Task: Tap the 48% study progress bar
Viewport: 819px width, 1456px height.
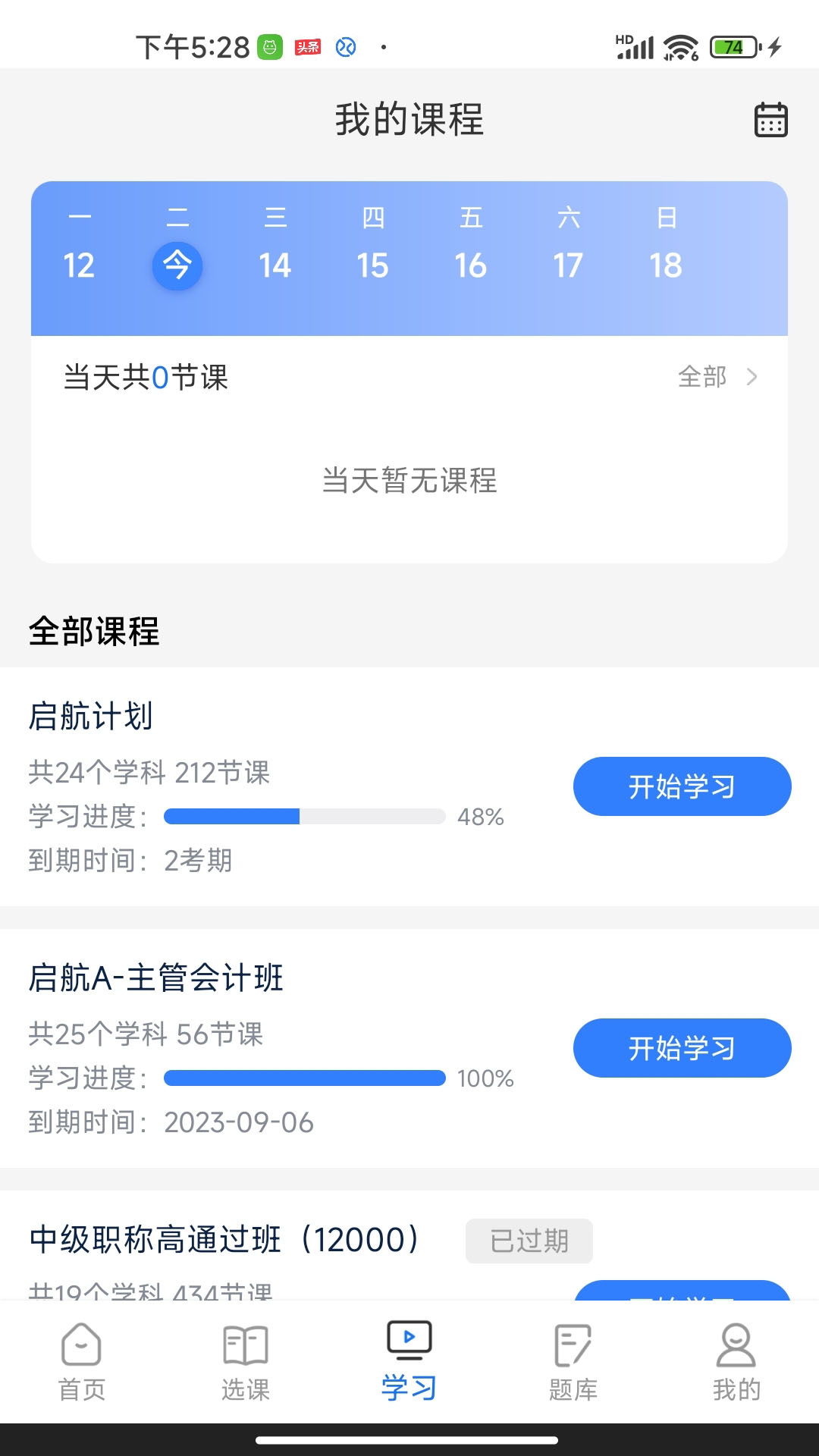Action: tap(304, 817)
